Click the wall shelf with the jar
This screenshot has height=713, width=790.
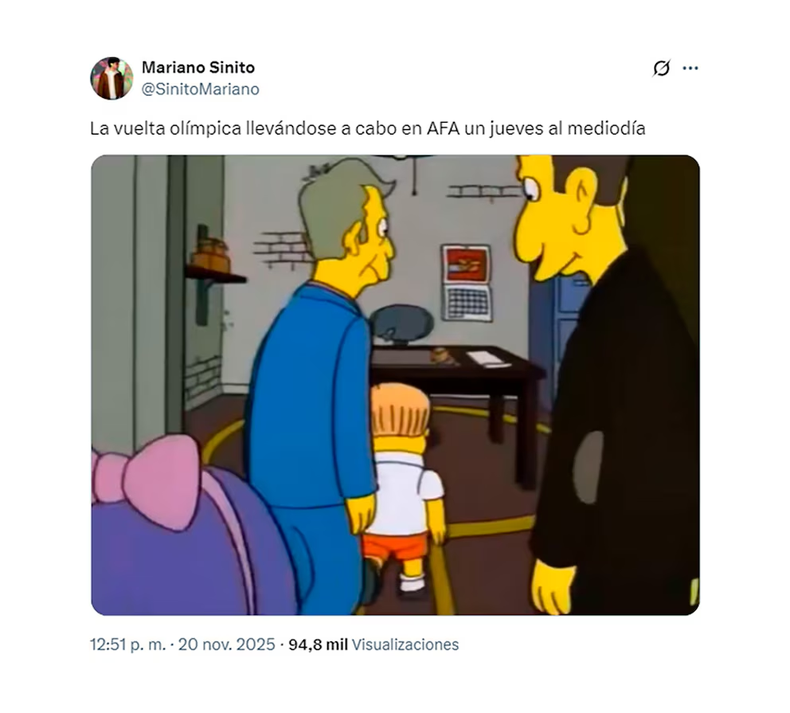pos(212,275)
